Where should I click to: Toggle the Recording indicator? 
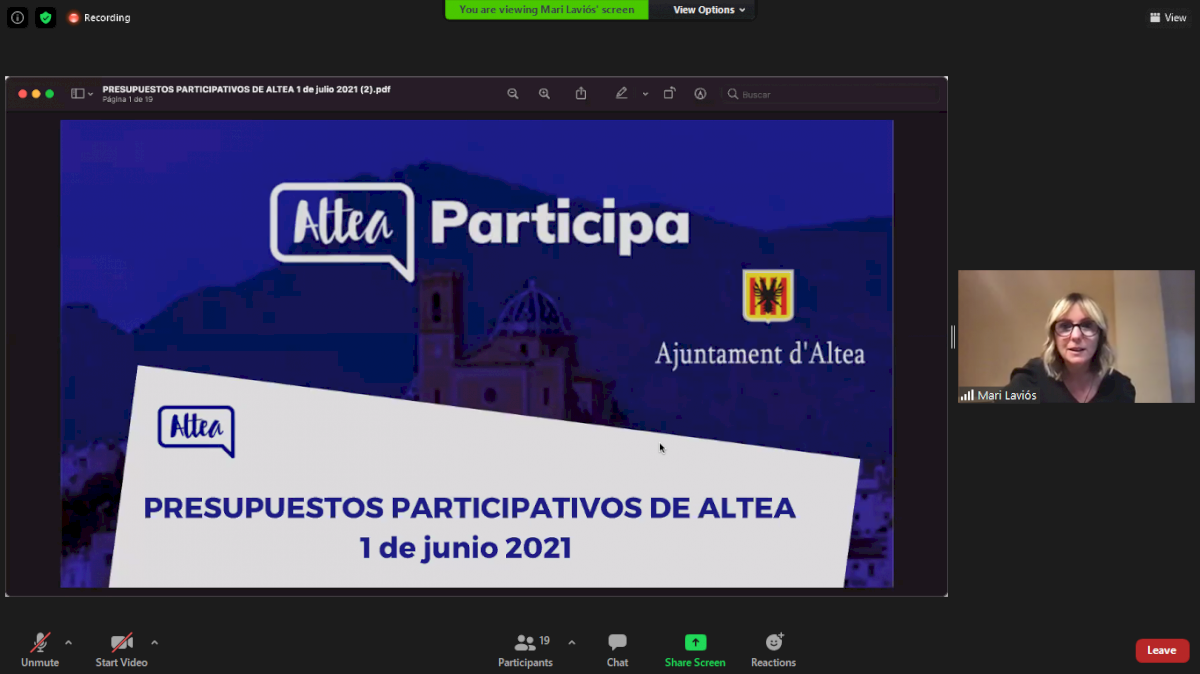point(99,18)
